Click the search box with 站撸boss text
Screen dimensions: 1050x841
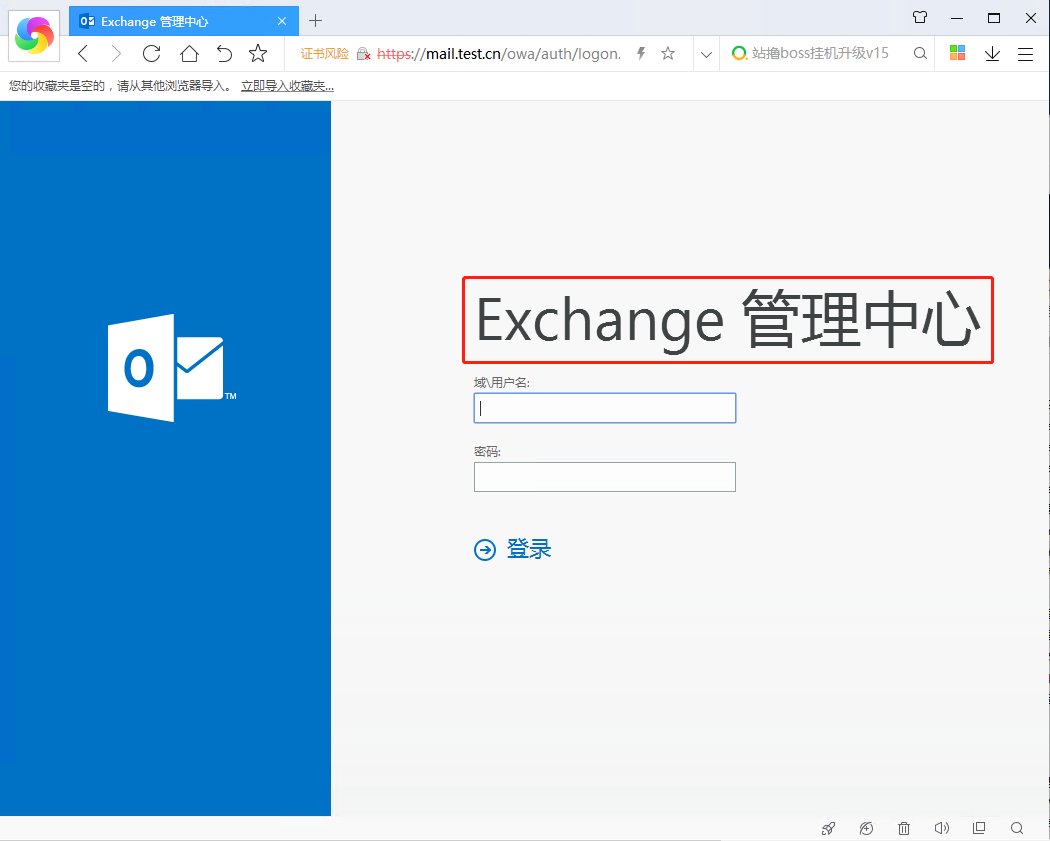click(x=820, y=54)
